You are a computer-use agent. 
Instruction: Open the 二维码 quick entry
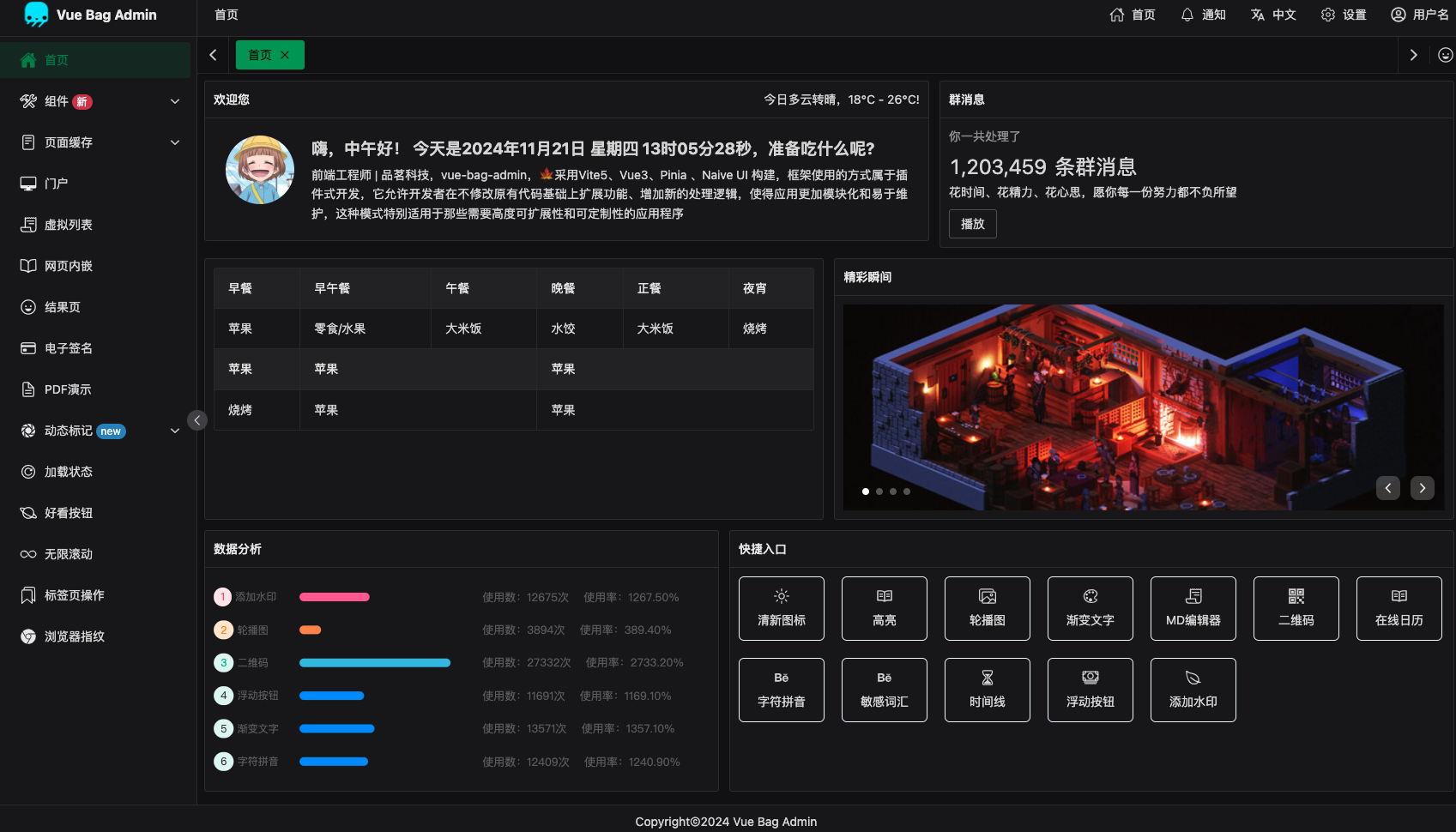tap(1296, 608)
